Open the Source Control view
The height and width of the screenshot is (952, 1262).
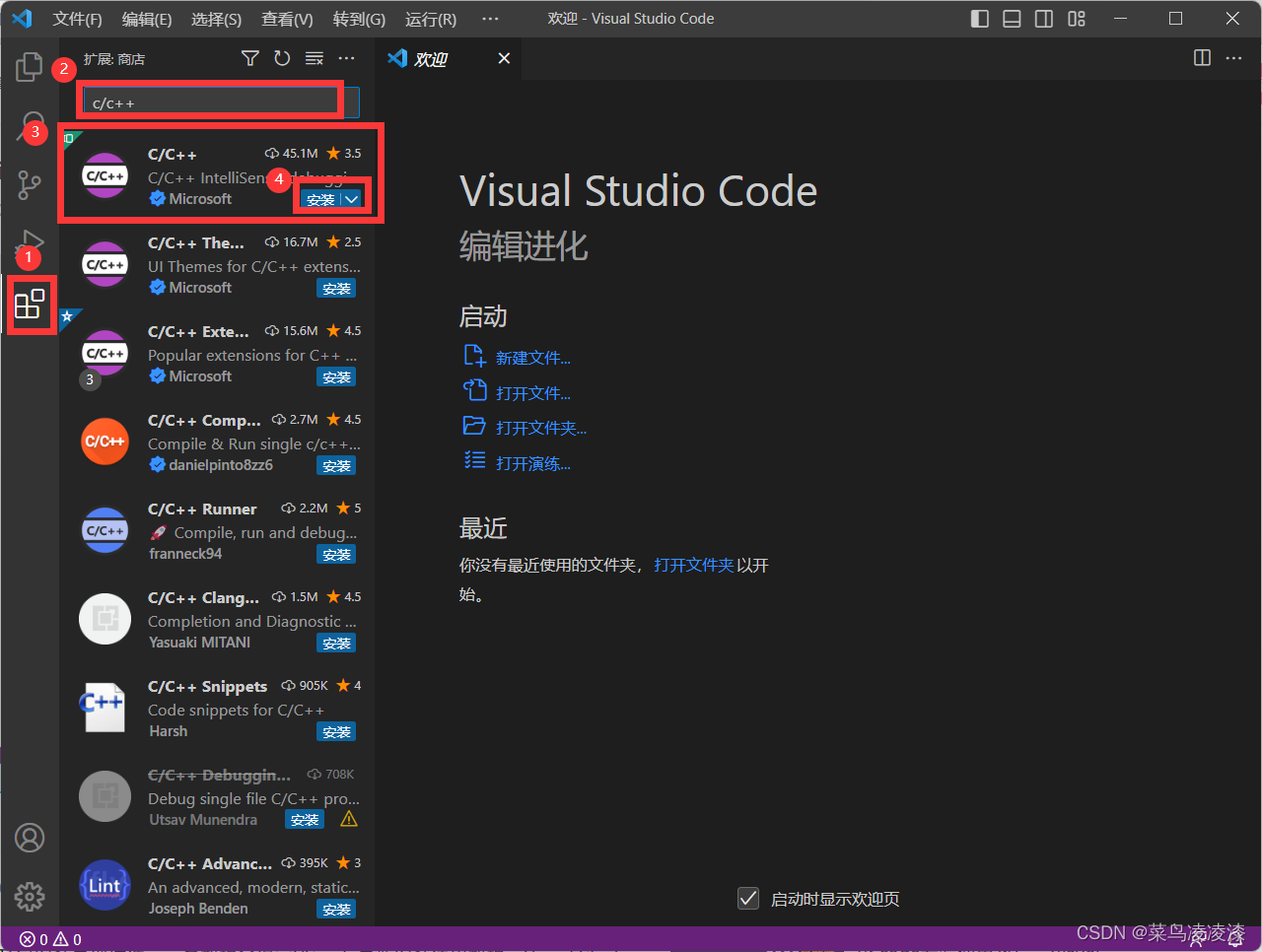click(x=30, y=184)
